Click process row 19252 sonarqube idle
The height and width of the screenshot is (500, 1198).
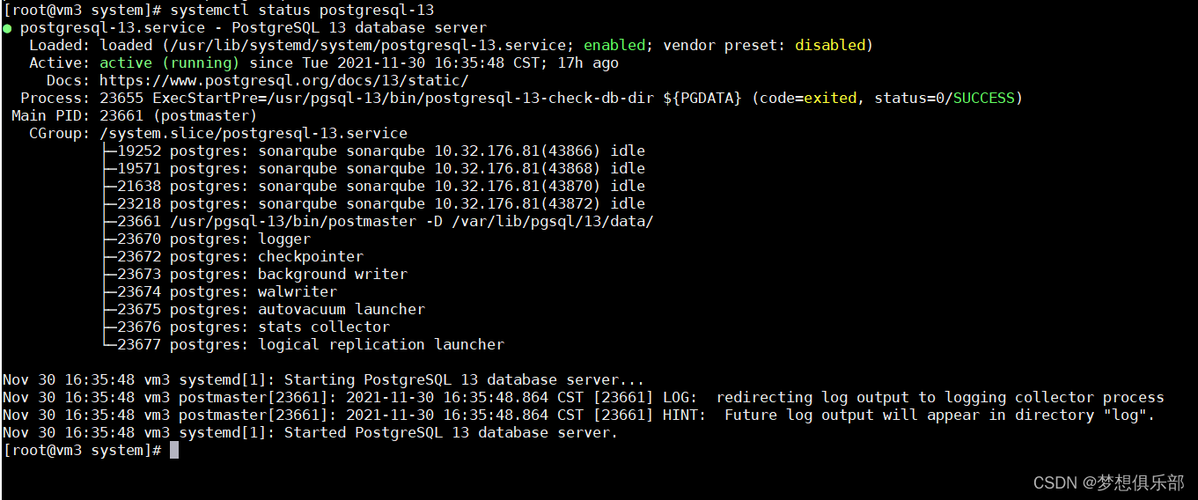coord(373,151)
